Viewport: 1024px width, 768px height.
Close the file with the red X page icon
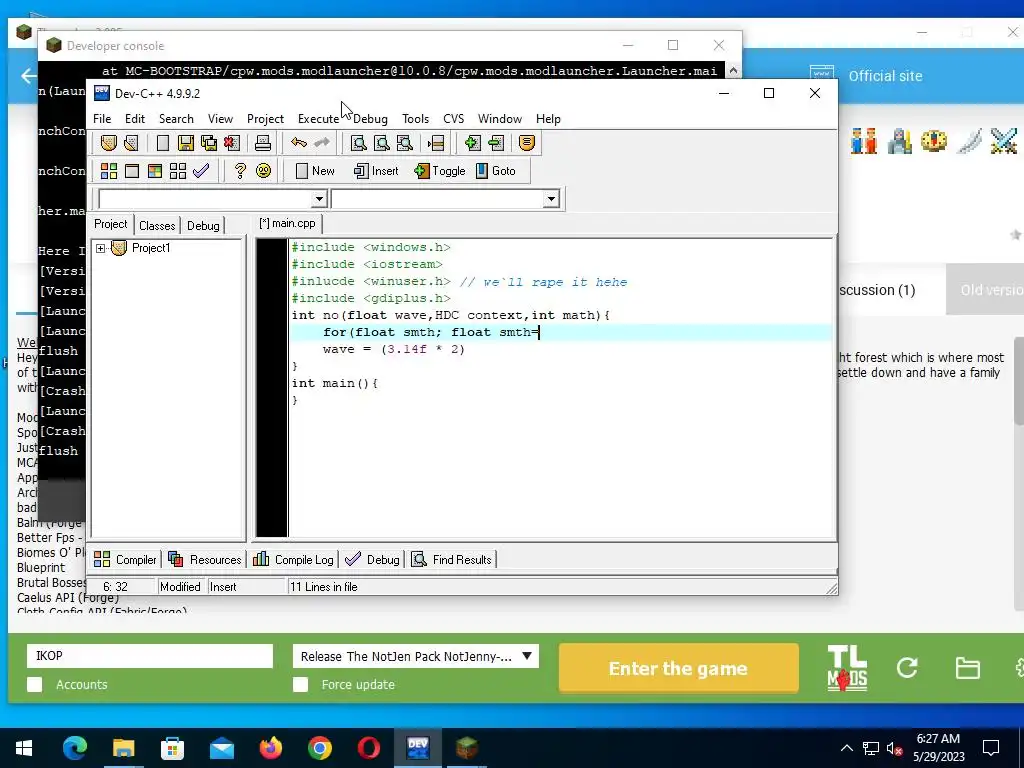(x=232, y=142)
